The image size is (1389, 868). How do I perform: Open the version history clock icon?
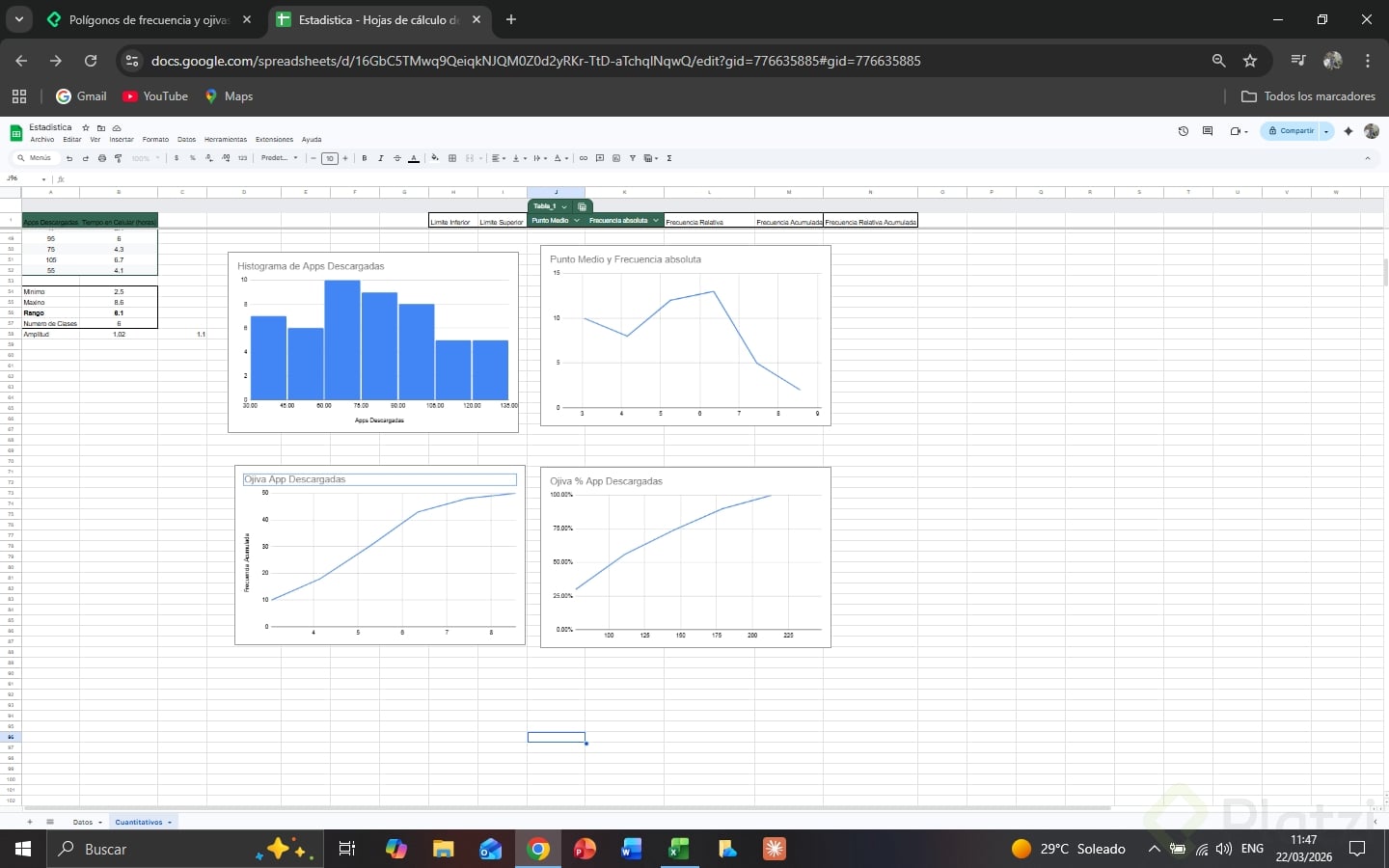(1184, 131)
